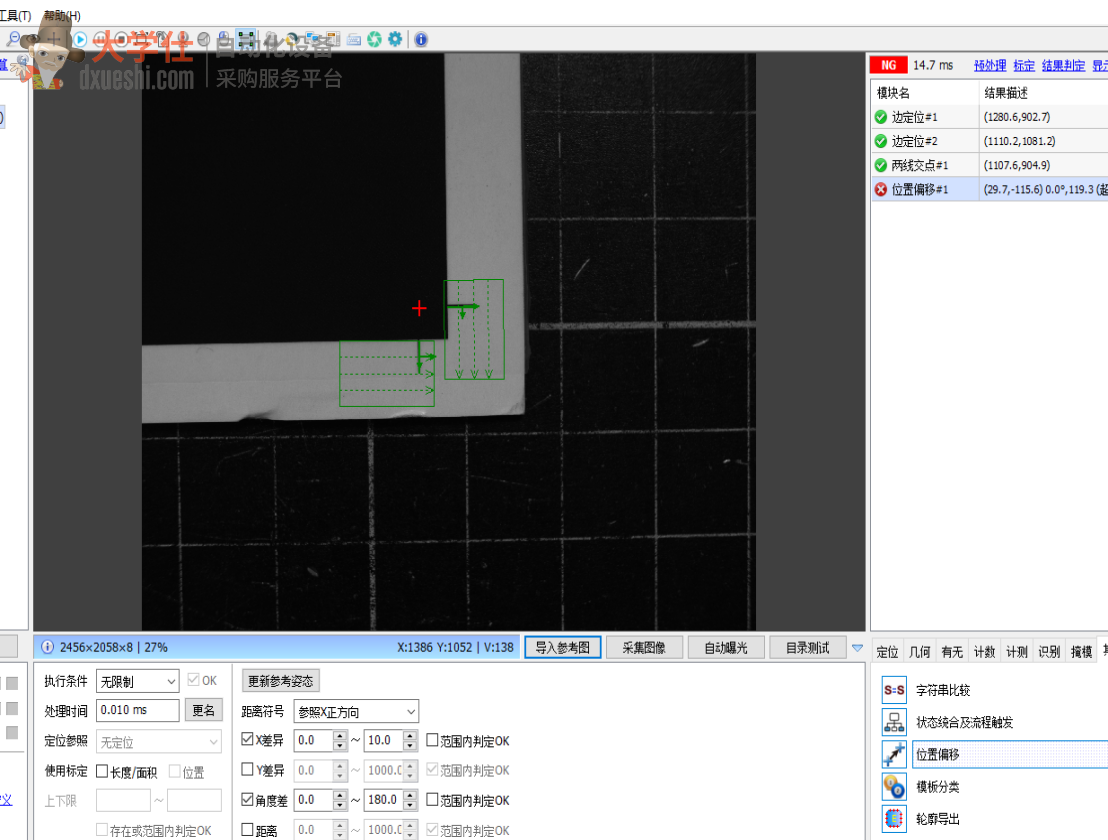
Task: Open the 工具(T) menu
Action: [x=16, y=16]
